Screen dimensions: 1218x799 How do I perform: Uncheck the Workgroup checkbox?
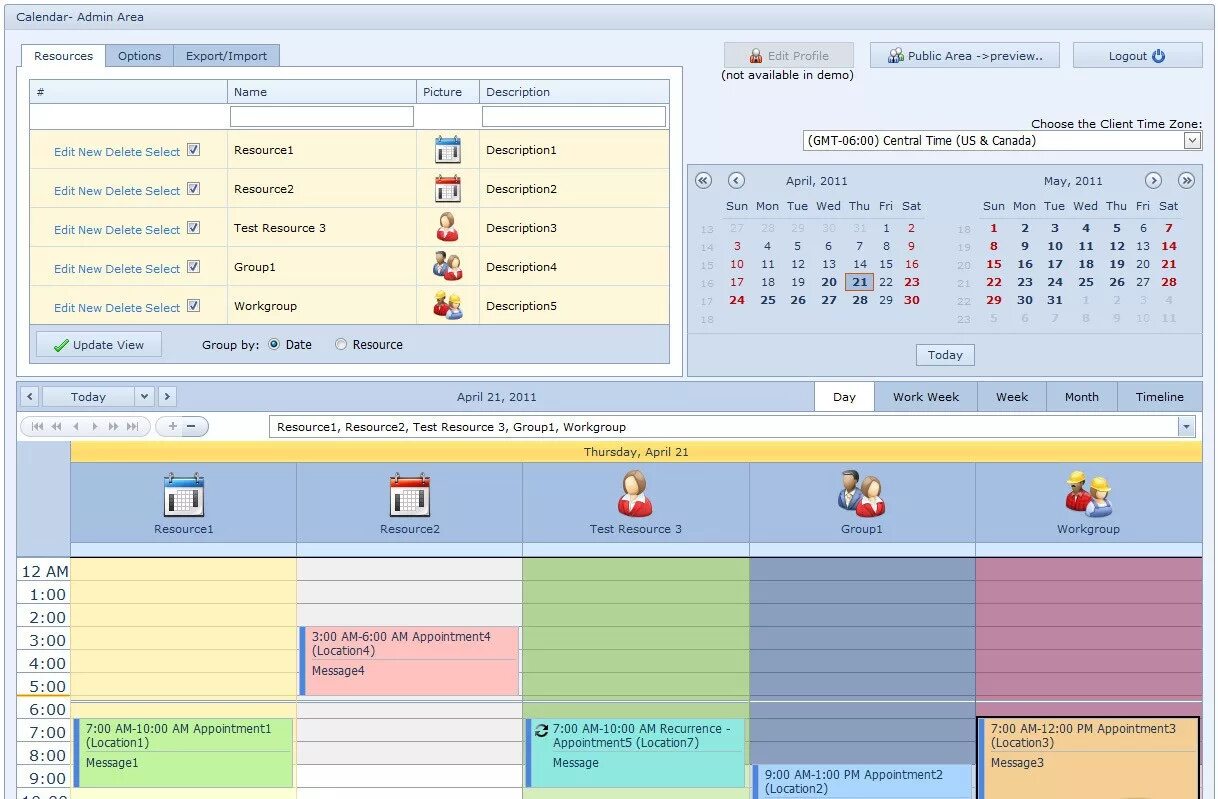point(193,306)
